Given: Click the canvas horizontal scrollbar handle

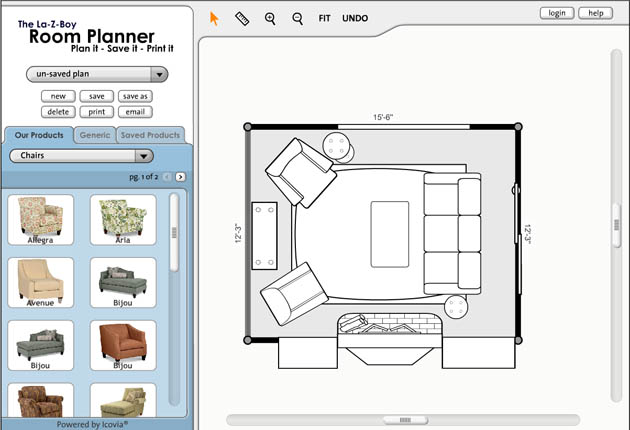Looking at the screenshot, I should click(405, 420).
